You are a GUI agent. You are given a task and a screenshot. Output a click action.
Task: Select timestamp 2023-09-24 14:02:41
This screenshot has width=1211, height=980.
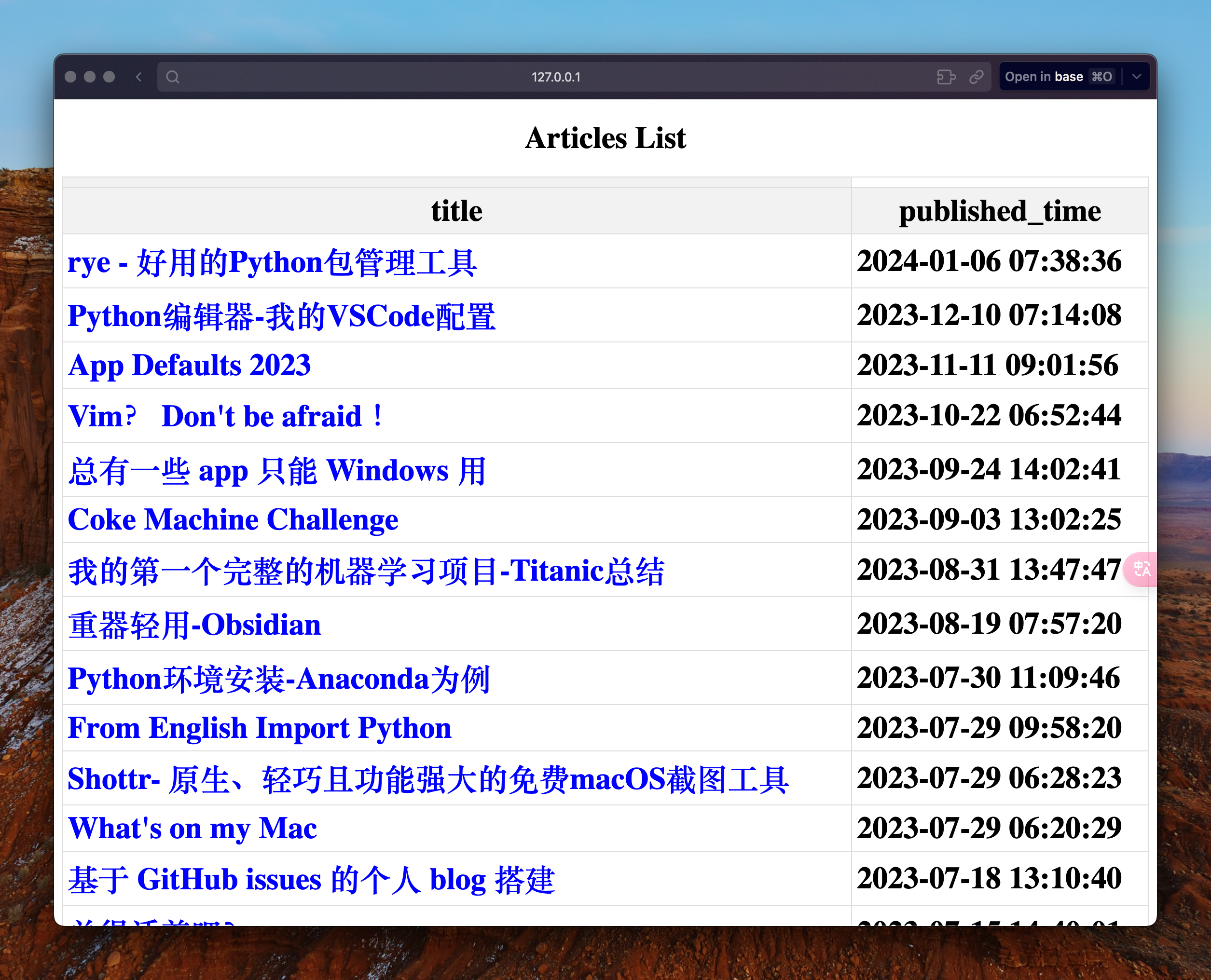(989, 470)
